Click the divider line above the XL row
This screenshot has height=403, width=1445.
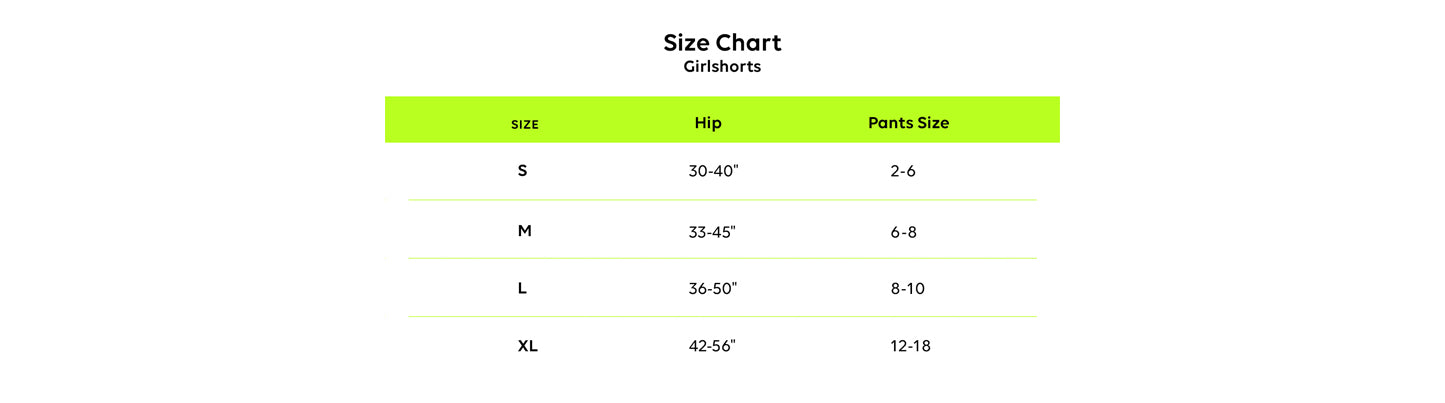[722, 317]
